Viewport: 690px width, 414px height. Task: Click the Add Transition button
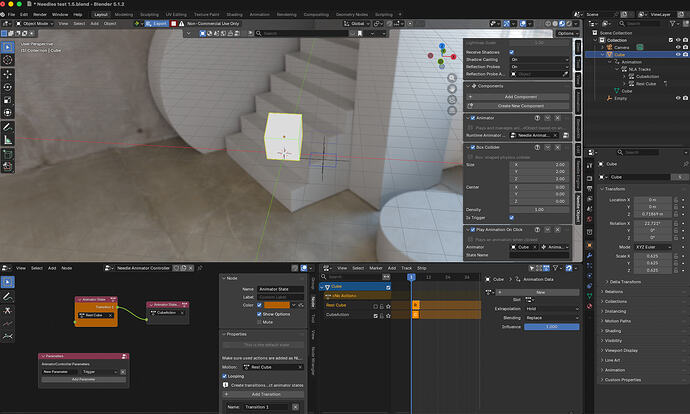click(265, 394)
